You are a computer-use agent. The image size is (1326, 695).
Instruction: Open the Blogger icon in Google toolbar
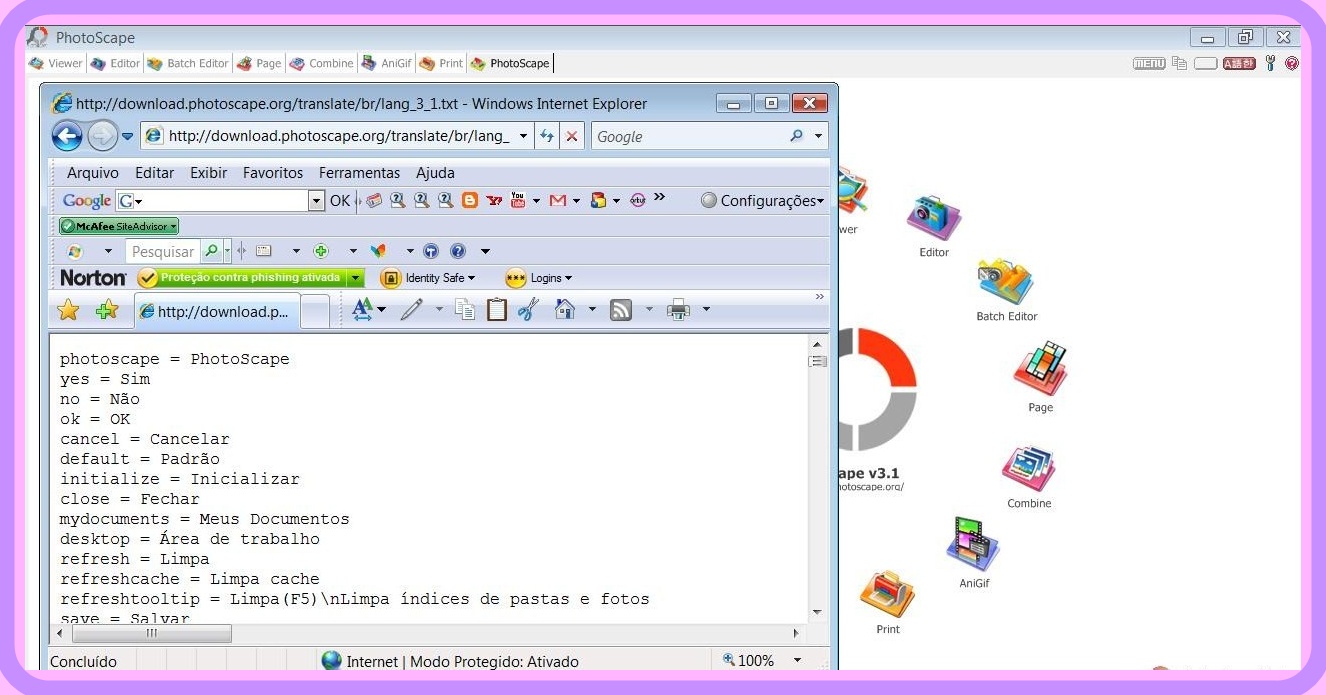470,200
